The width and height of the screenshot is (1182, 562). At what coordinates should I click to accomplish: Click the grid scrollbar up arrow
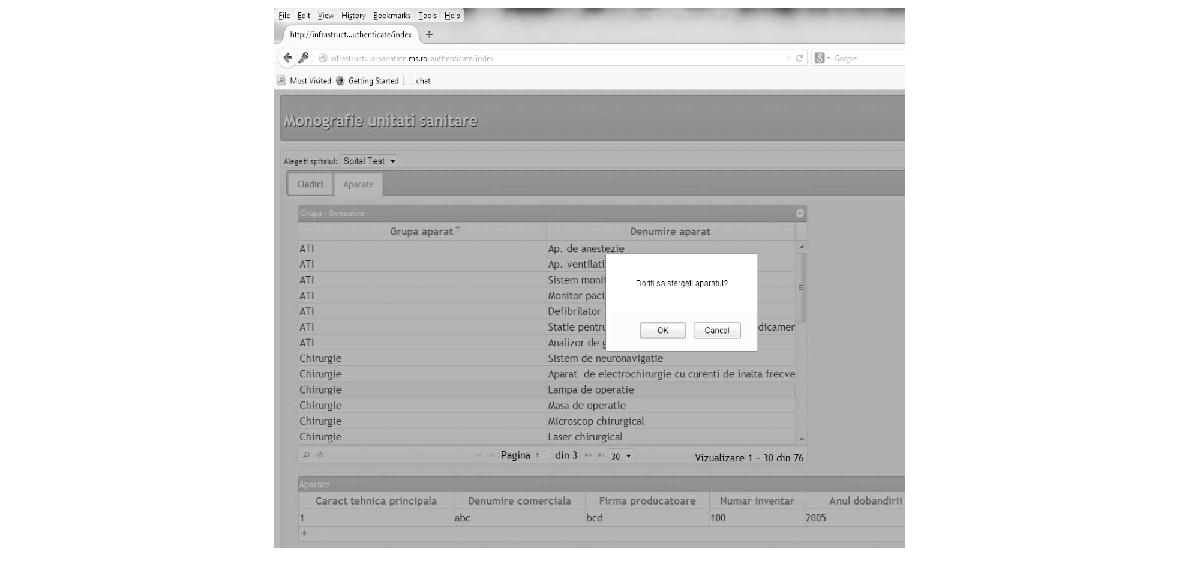point(801,246)
